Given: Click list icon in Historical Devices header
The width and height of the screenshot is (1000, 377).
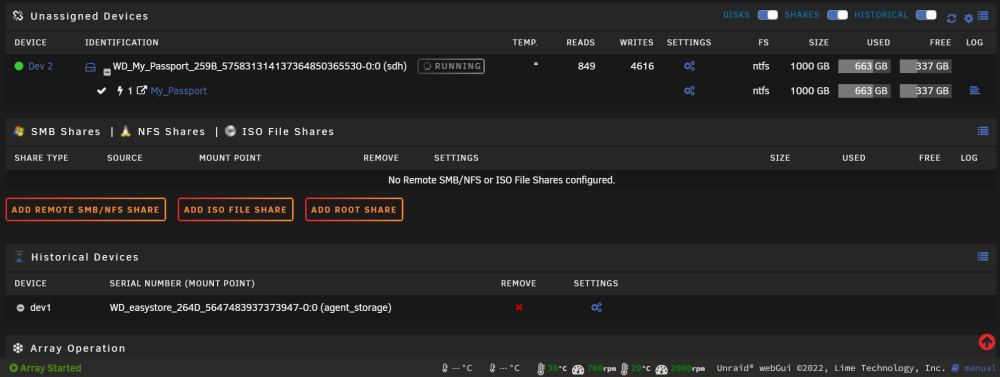Looking at the screenshot, I should coord(983,256).
